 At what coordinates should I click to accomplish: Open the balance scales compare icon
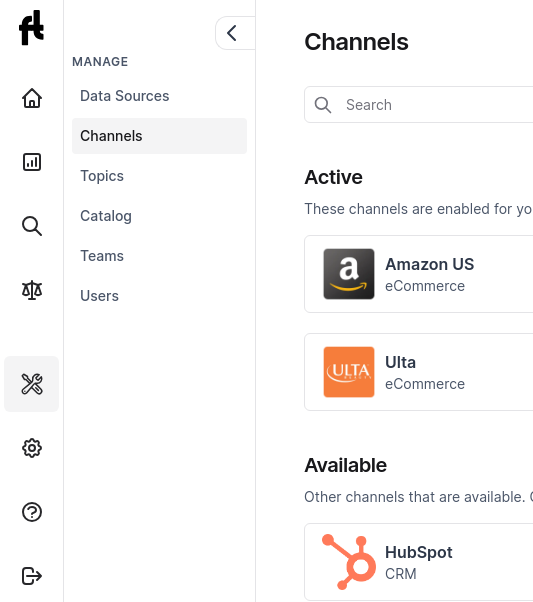coord(32,290)
